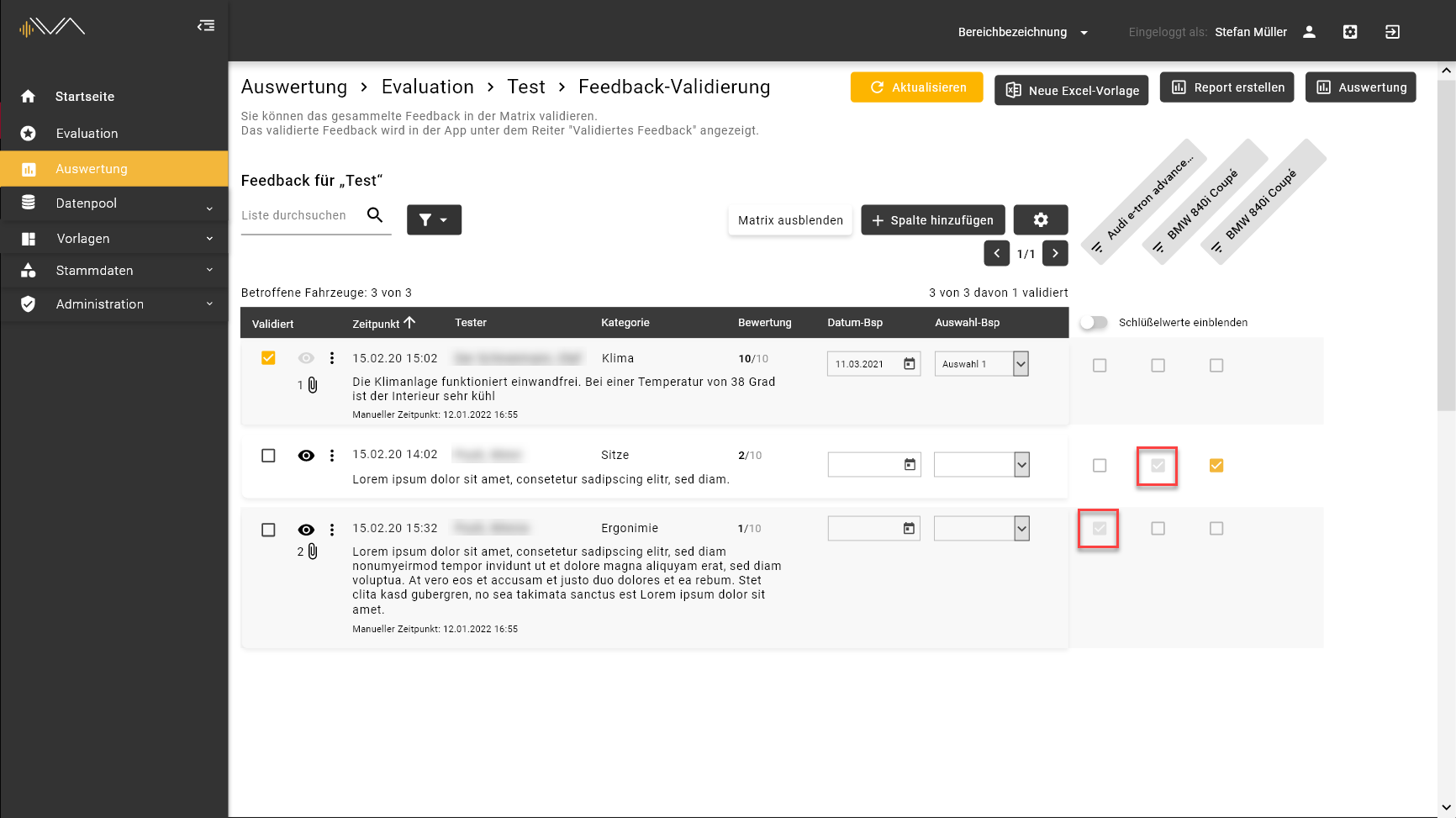Check Validiert checkbox for Ergonimie row

(x=268, y=530)
